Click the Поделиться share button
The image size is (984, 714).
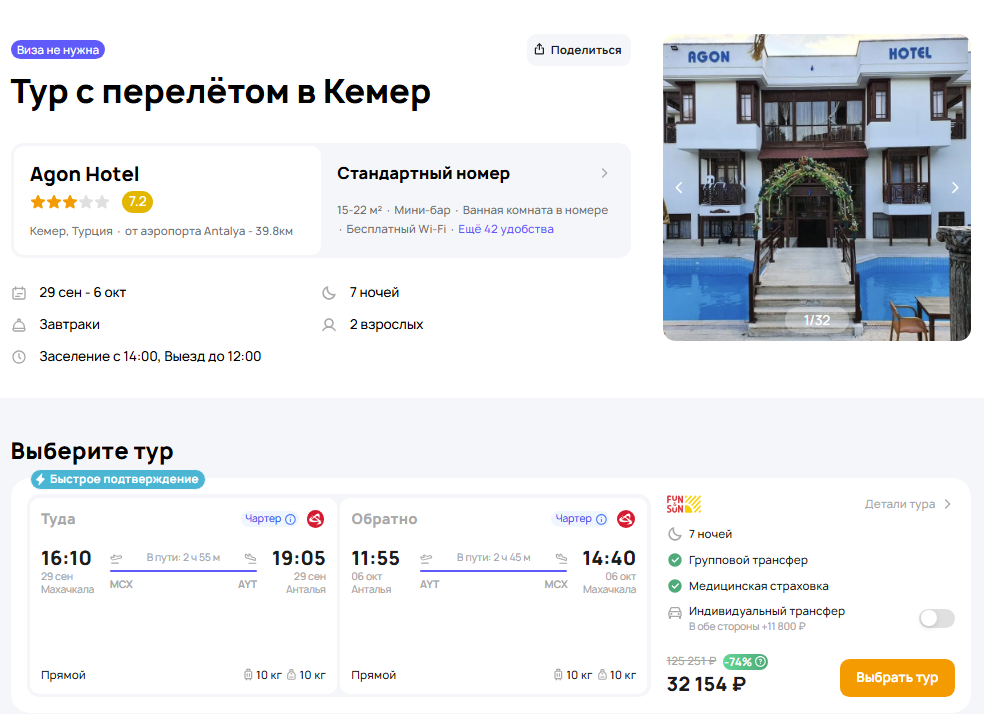click(579, 50)
